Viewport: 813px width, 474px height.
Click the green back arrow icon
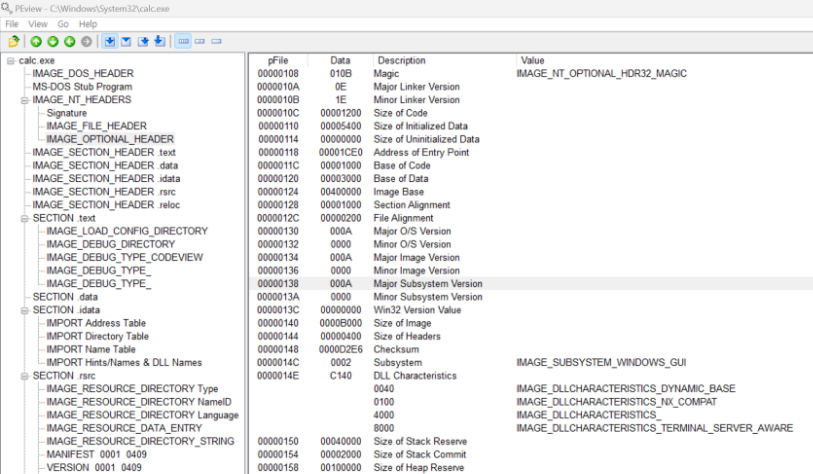coord(69,41)
